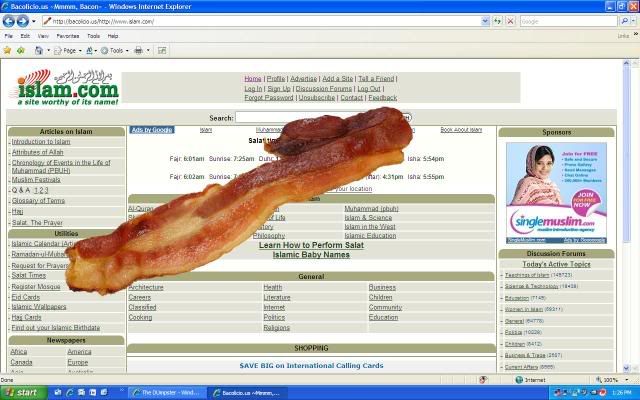Switch to The DUmpster taskbar window
The width and height of the screenshot is (640, 400).
click(167, 393)
